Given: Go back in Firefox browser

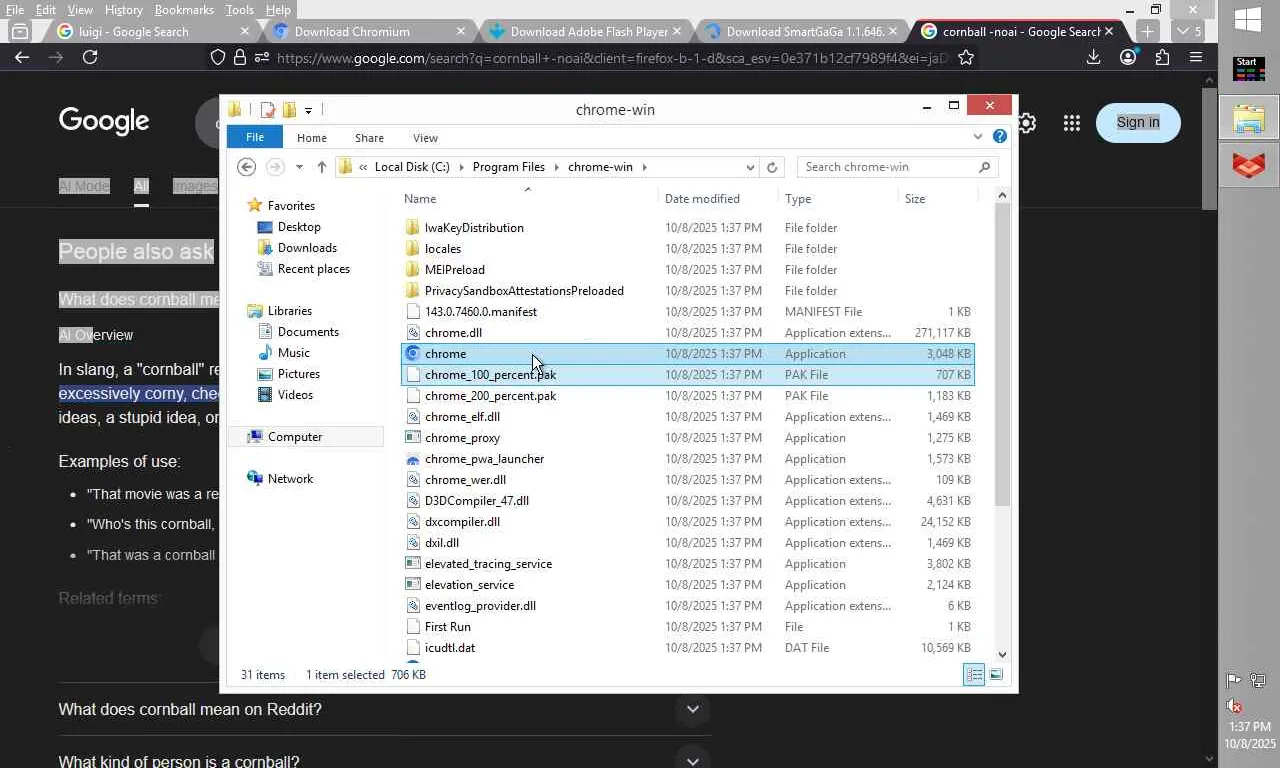Looking at the screenshot, I should 22,57.
